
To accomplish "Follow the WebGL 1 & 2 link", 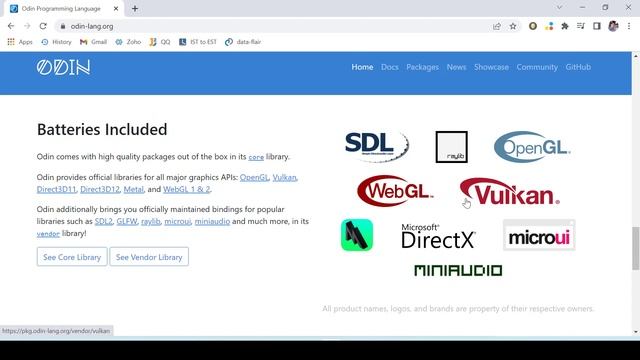I will point(187,189).
